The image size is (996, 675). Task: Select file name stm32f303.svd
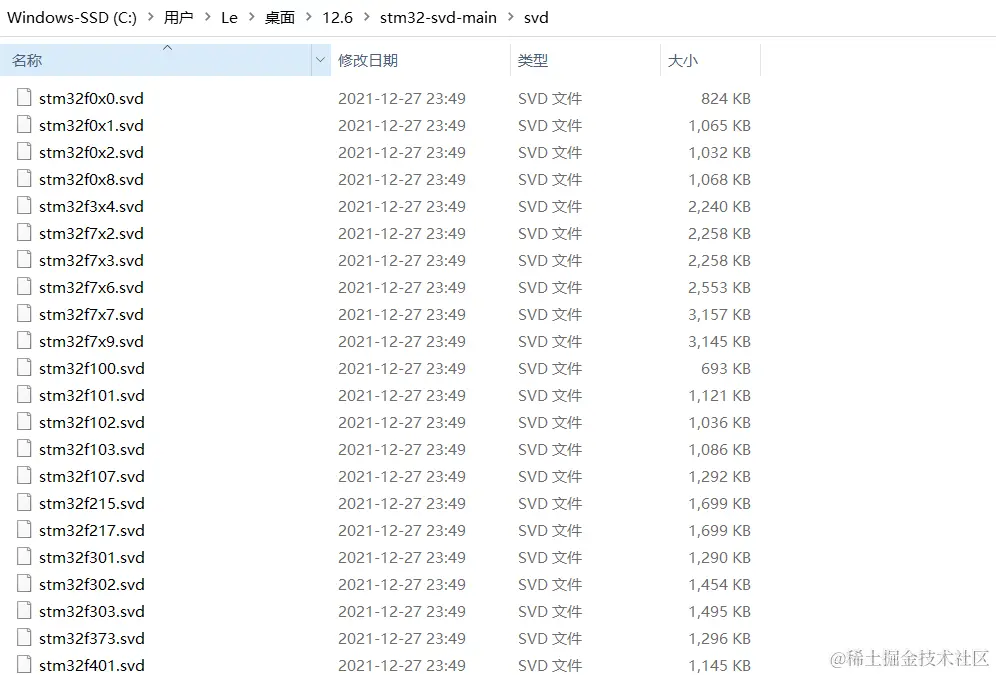(91, 612)
